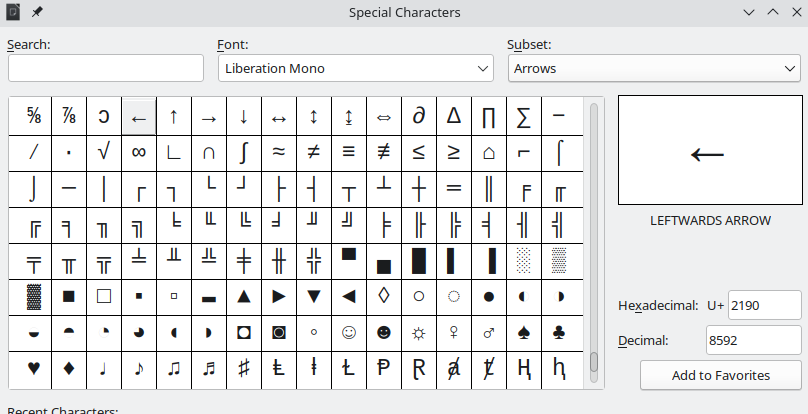Pick the female sign symbol

pyautogui.click(x=453, y=331)
